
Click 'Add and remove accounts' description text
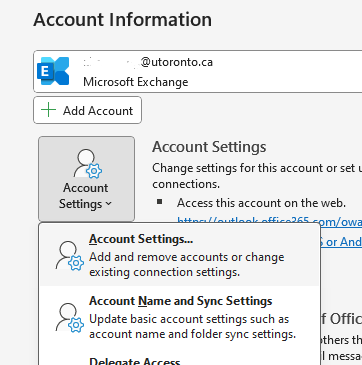pyautogui.click(x=186, y=265)
